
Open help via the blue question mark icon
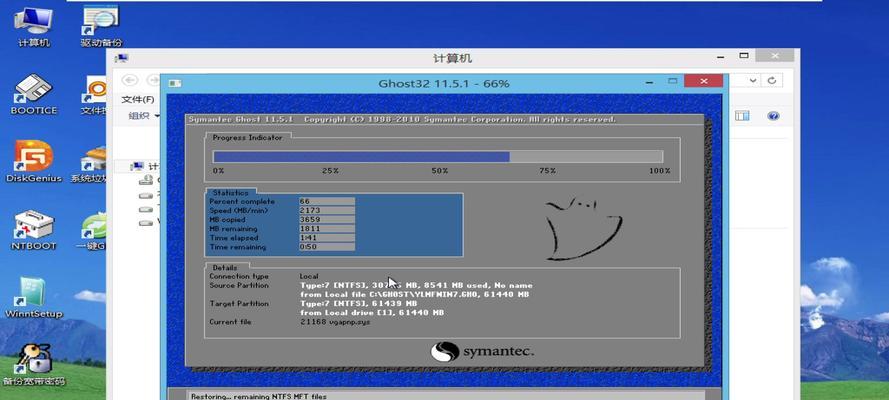tap(773, 116)
